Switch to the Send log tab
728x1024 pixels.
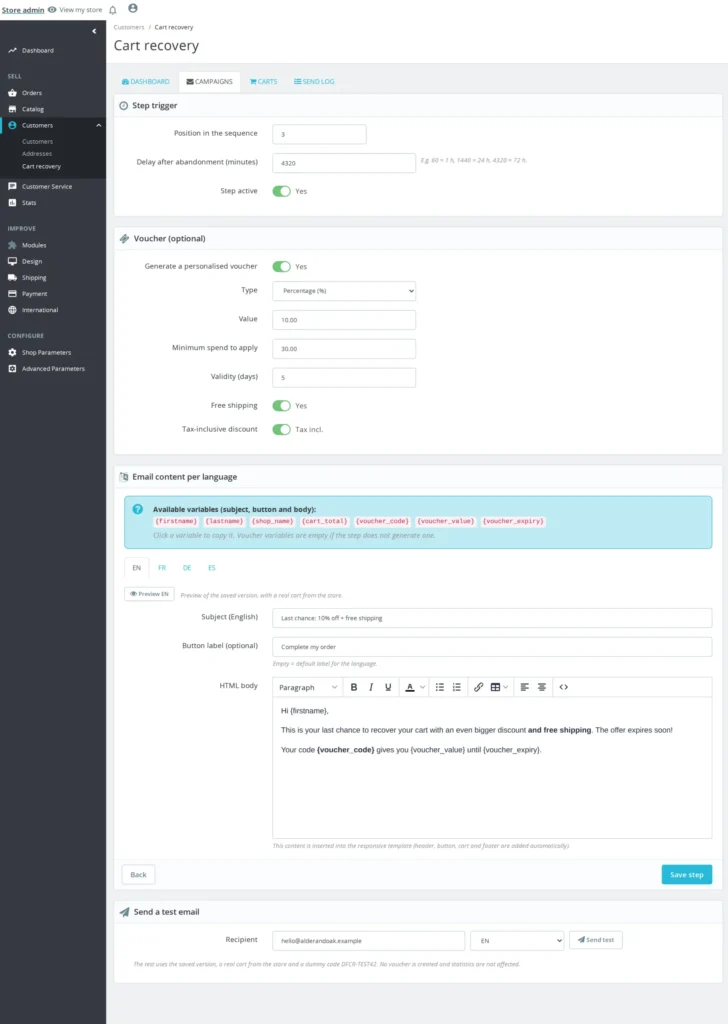coord(314,82)
